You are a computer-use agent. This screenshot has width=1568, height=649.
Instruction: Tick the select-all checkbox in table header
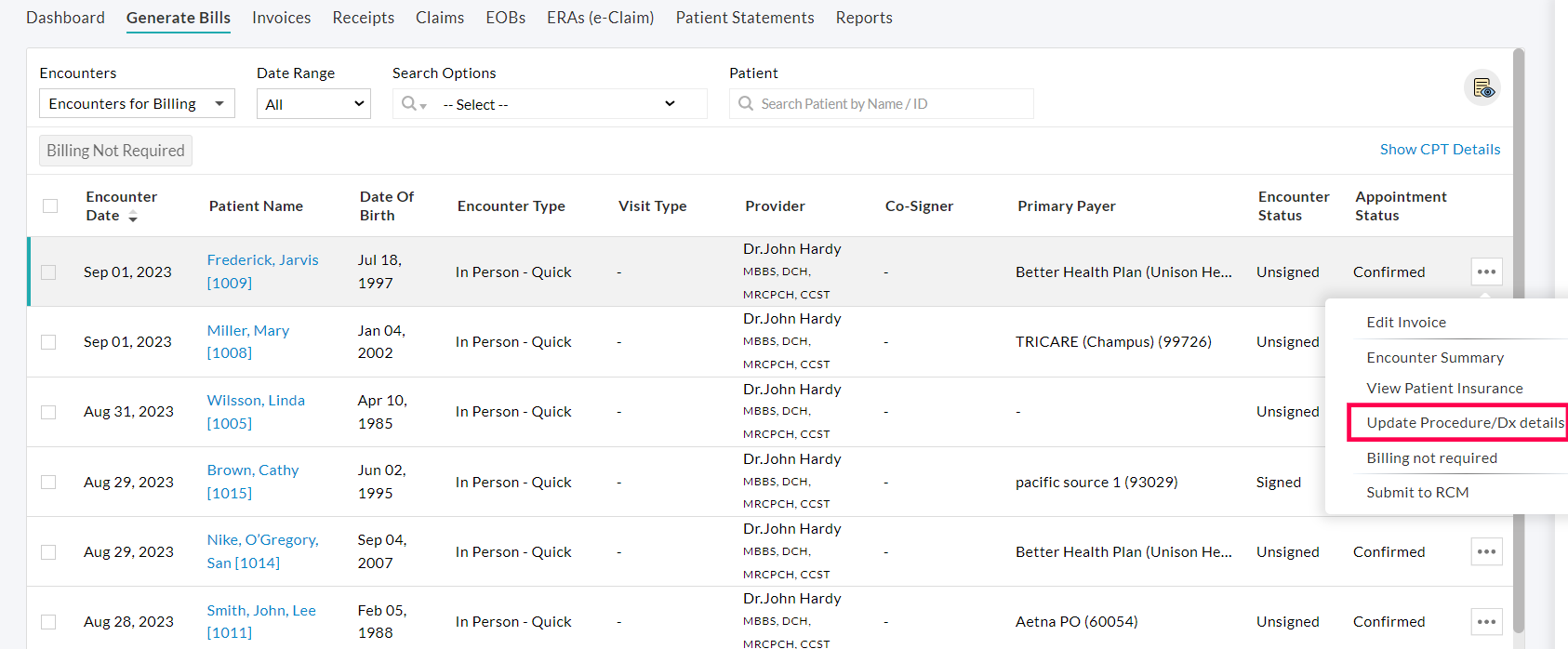[50, 205]
